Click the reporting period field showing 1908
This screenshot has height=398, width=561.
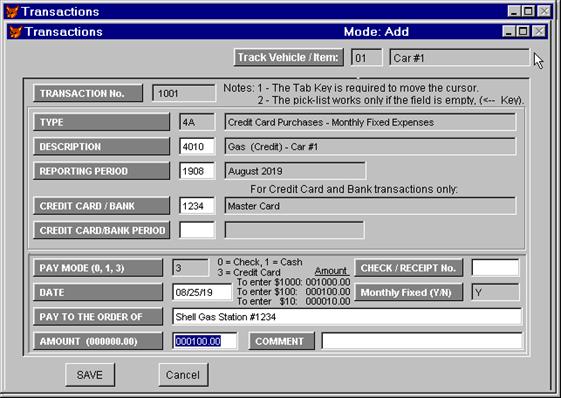[197, 171]
